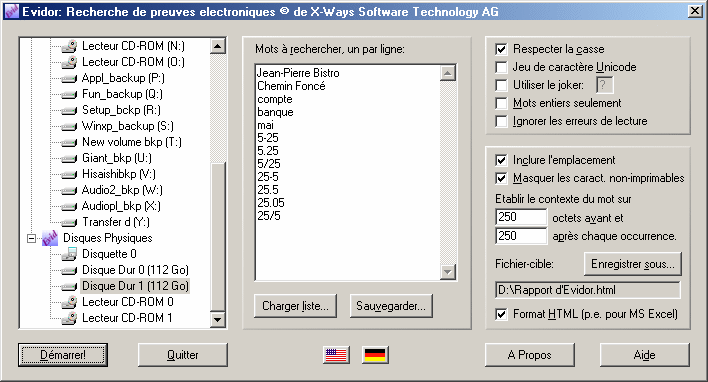Select Giant_bkp (U:) in drive list

coord(116,158)
